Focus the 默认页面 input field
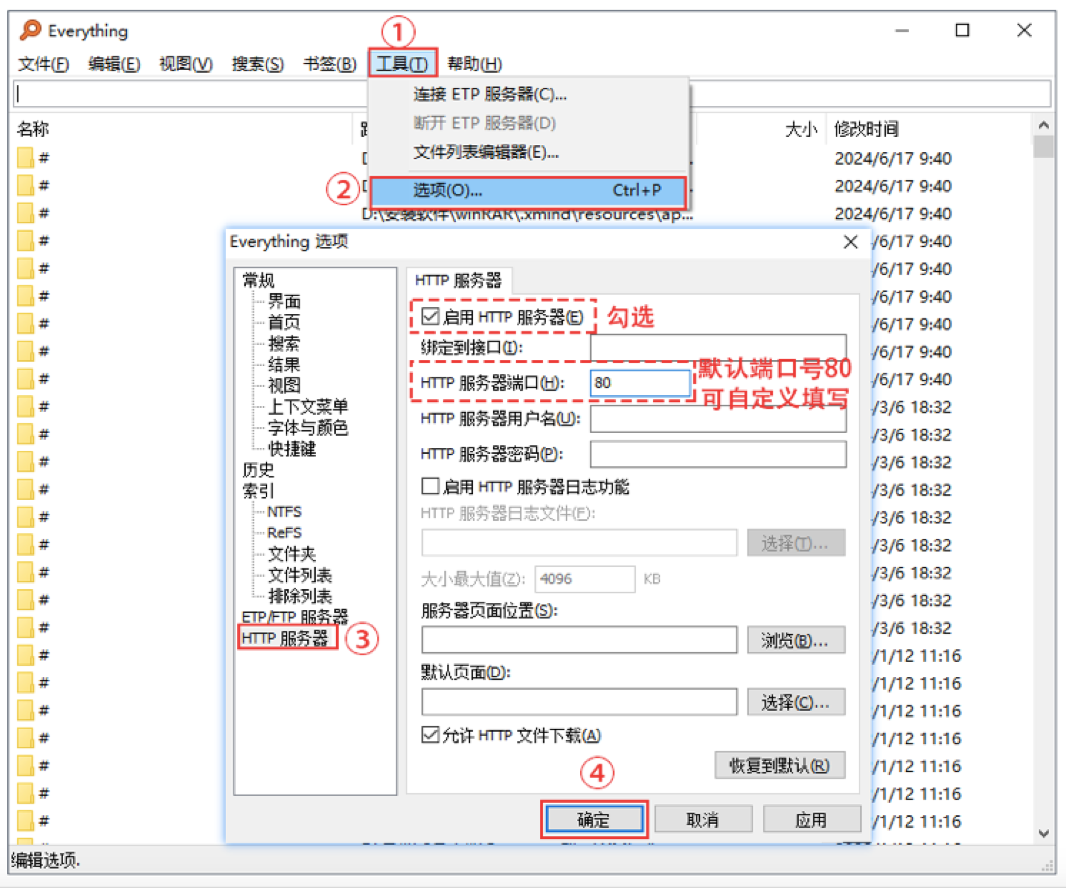This screenshot has height=888, width=1066. tap(579, 702)
